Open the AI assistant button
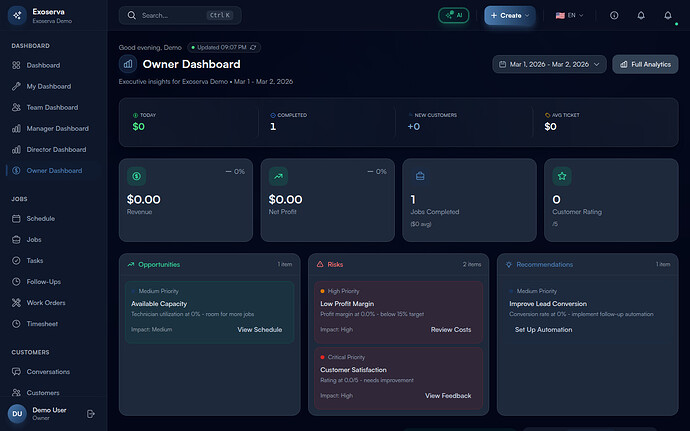690x431 pixels. 453,16
